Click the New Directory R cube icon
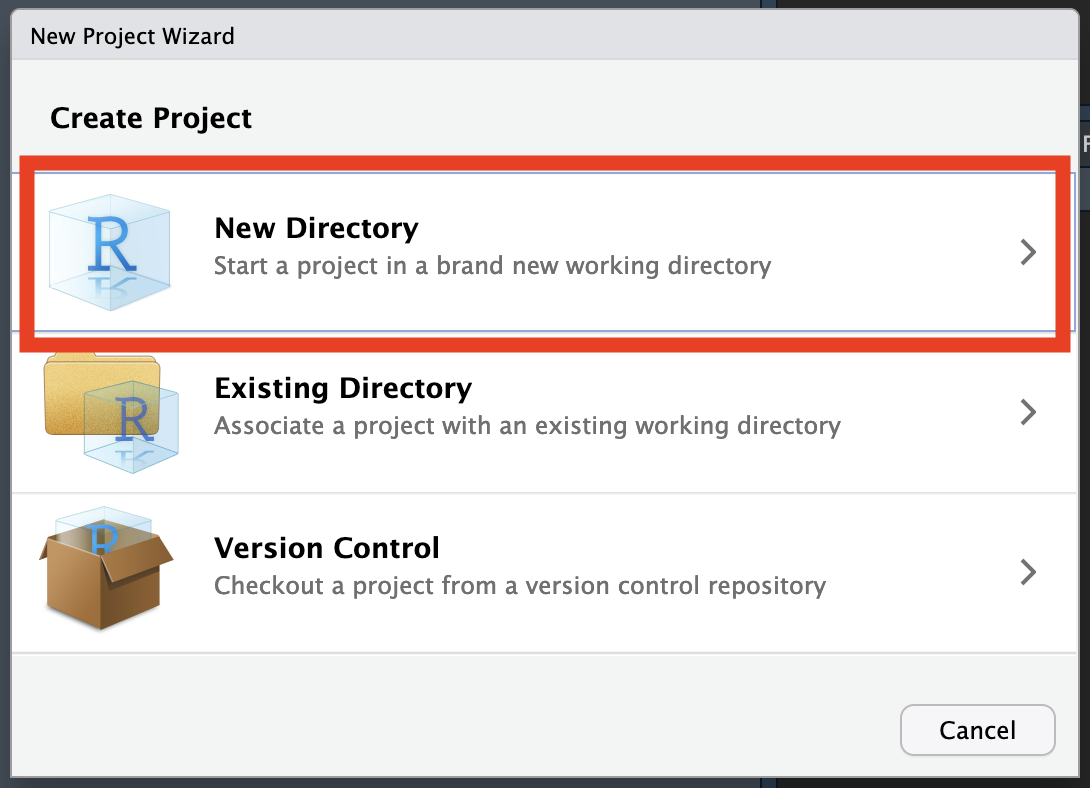 point(109,250)
